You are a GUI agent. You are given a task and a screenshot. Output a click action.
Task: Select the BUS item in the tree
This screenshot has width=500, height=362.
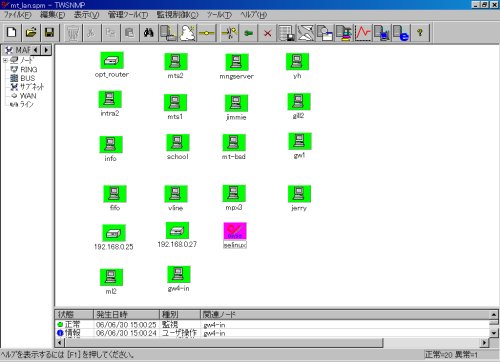pos(27,78)
